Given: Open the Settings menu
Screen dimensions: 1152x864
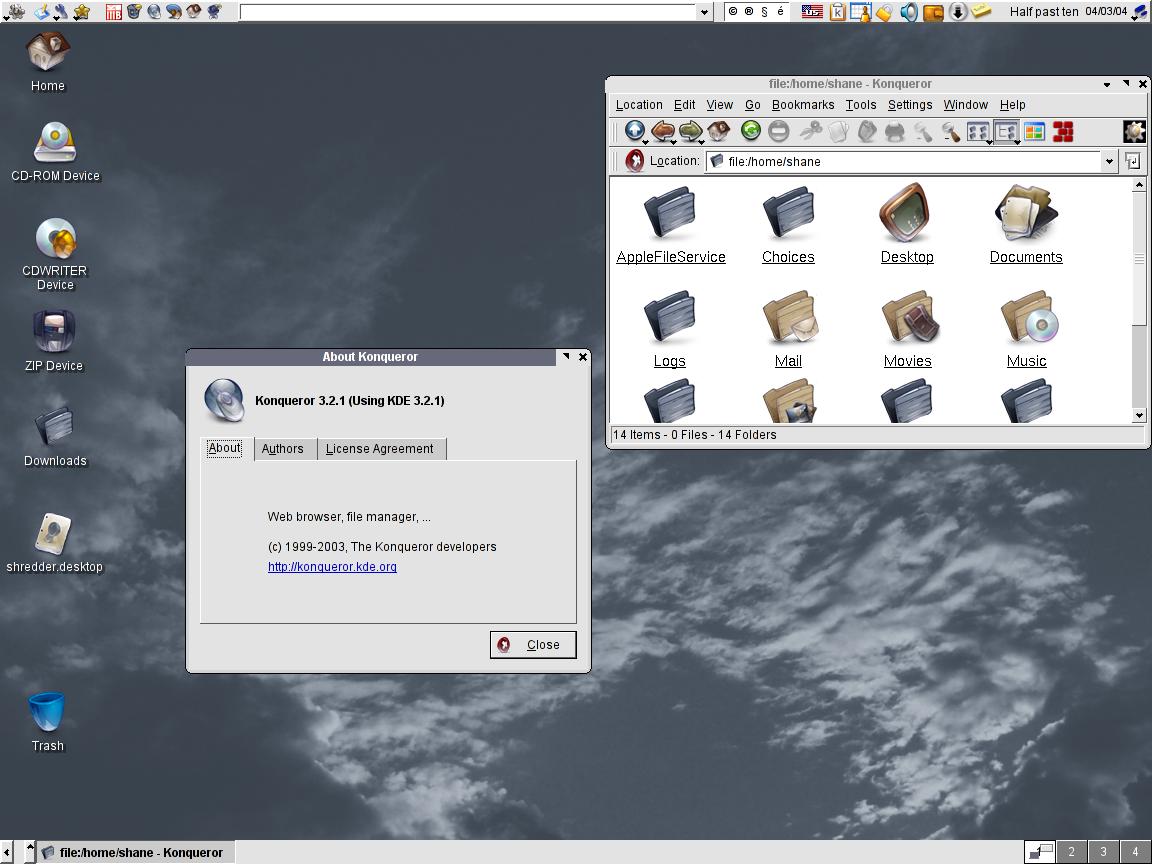Looking at the screenshot, I should 910,104.
